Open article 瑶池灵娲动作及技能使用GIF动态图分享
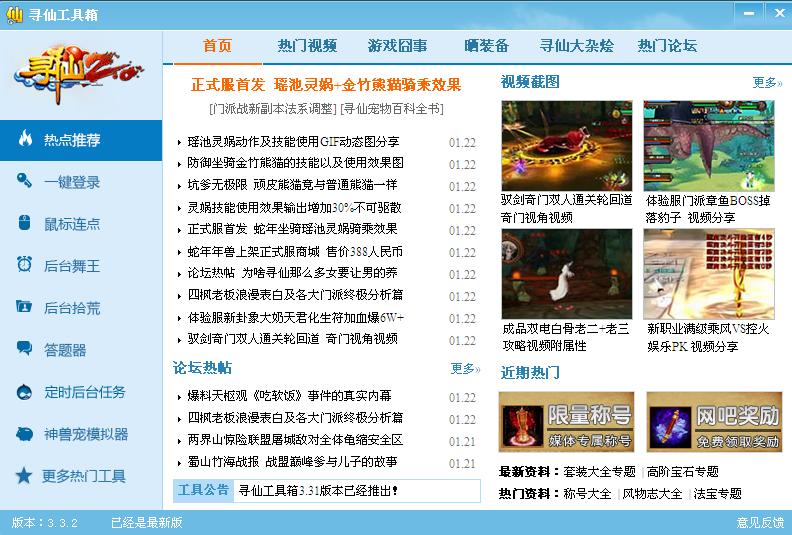 [293, 141]
